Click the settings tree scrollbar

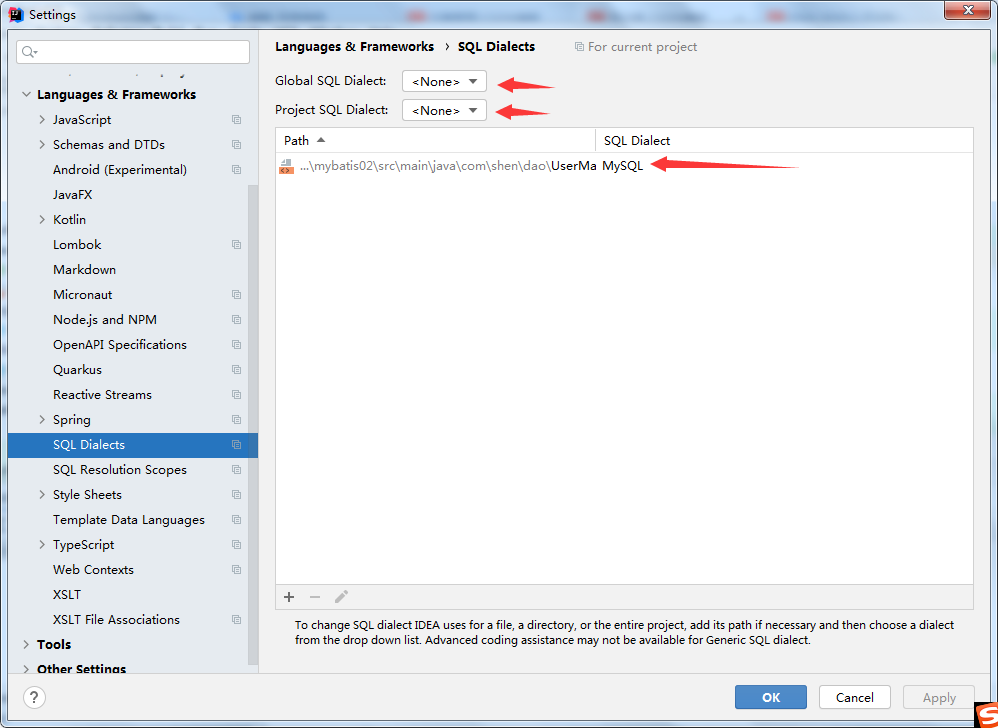tap(253, 424)
